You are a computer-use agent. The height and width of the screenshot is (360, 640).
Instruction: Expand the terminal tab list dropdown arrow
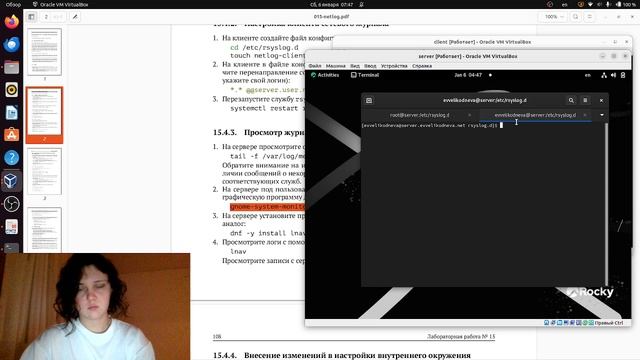coord(602,115)
